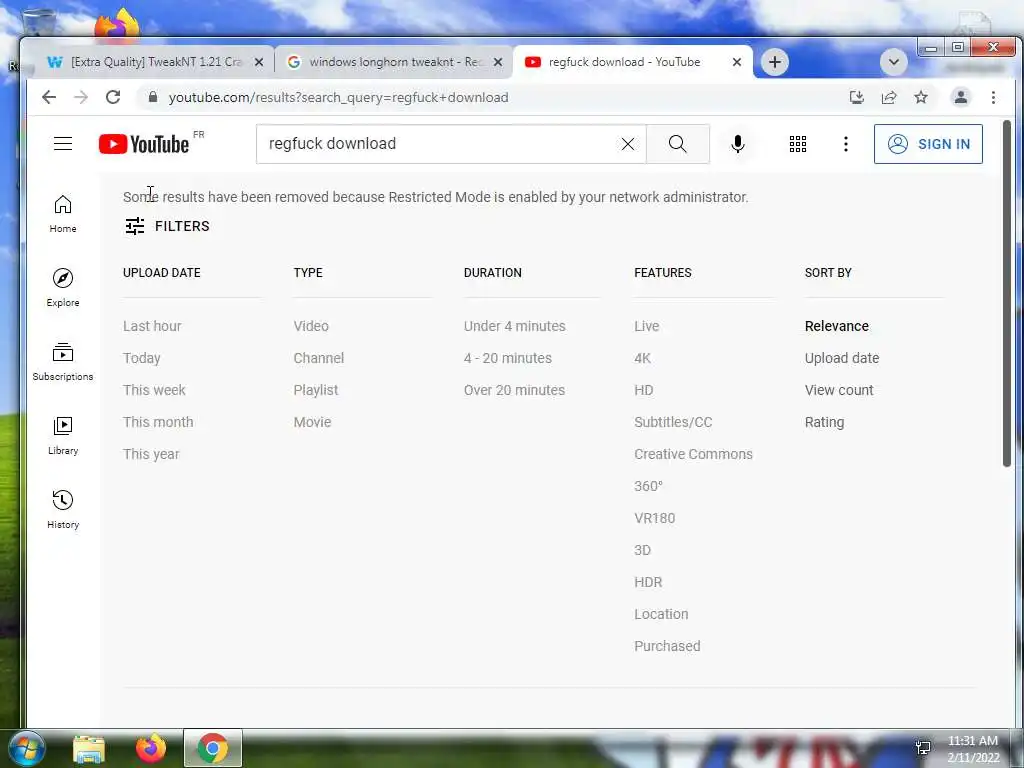
Task: Open the tab search dropdown arrow
Action: 893,62
